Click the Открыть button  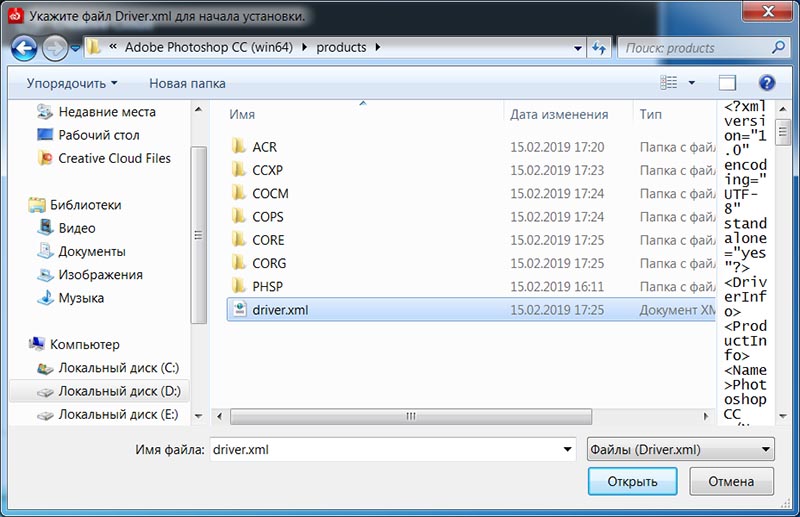633,481
